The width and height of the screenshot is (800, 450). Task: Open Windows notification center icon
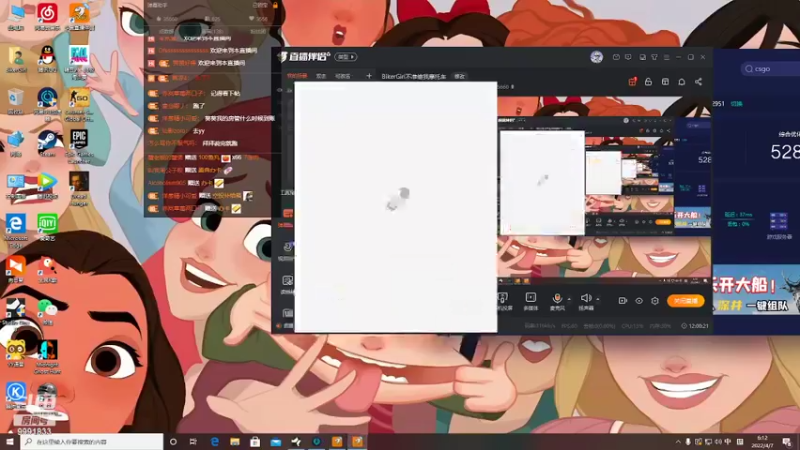click(x=787, y=442)
